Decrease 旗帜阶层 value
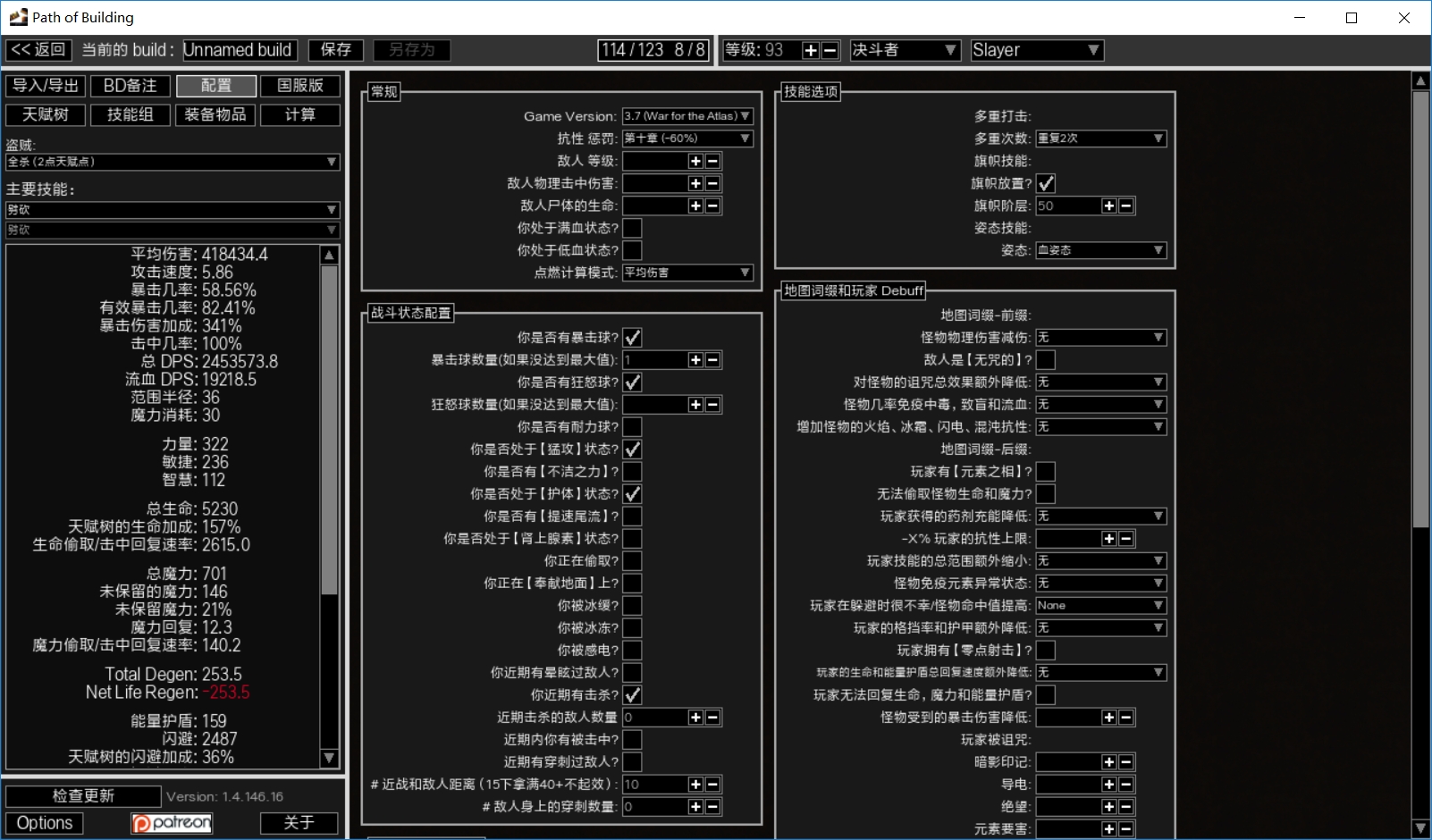 [x=1126, y=206]
